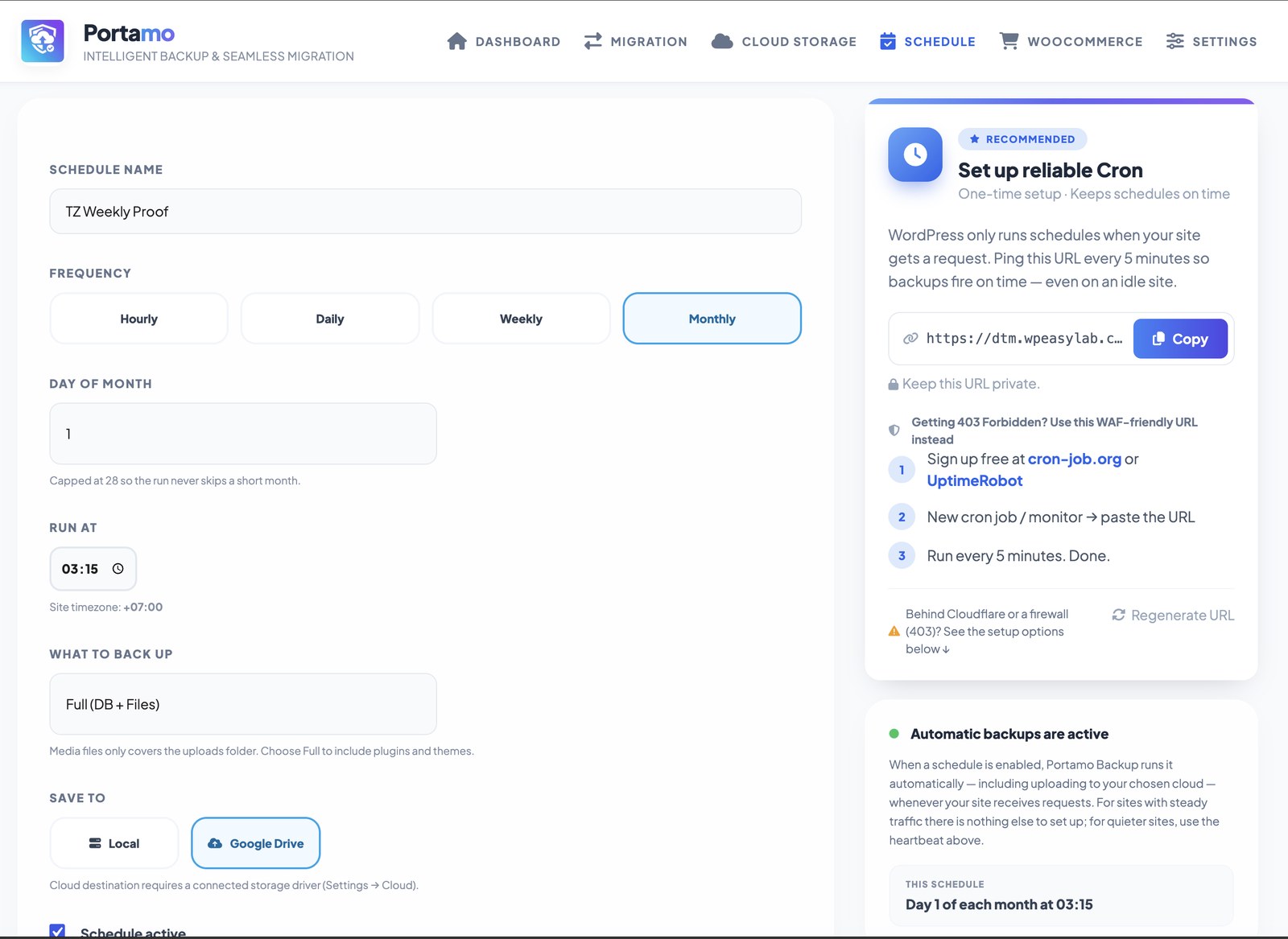The image size is (1288, 939).
Task: Click the copy icon inside Copy button
Action: 1158,339
